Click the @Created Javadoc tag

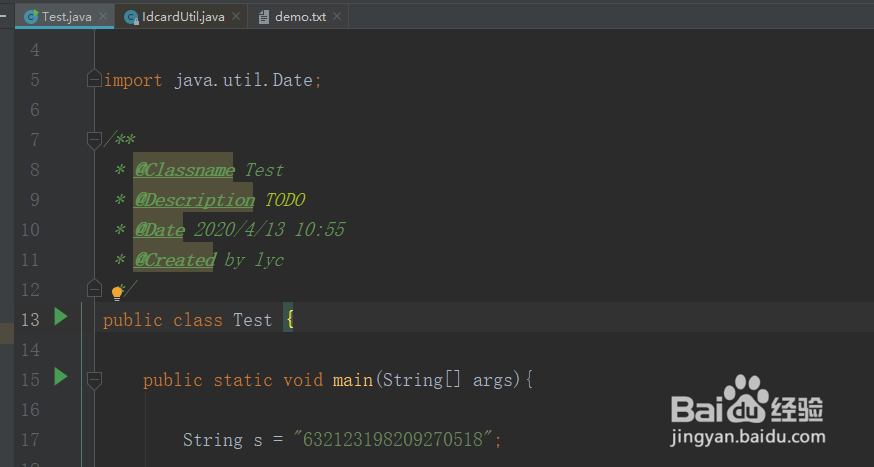[174, 260]
